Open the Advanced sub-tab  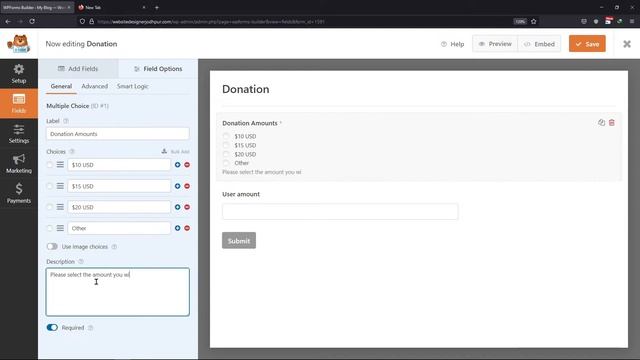click(95, 86)
